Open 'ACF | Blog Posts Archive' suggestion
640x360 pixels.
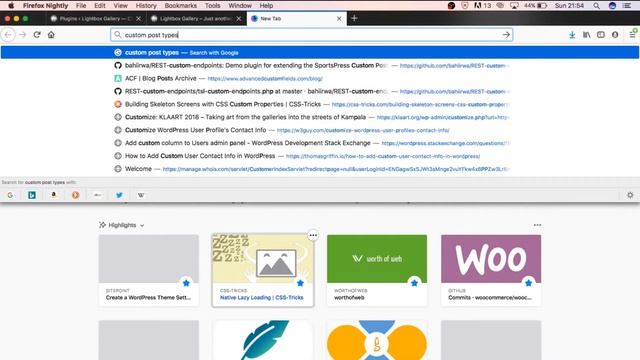tap(320, 78)
